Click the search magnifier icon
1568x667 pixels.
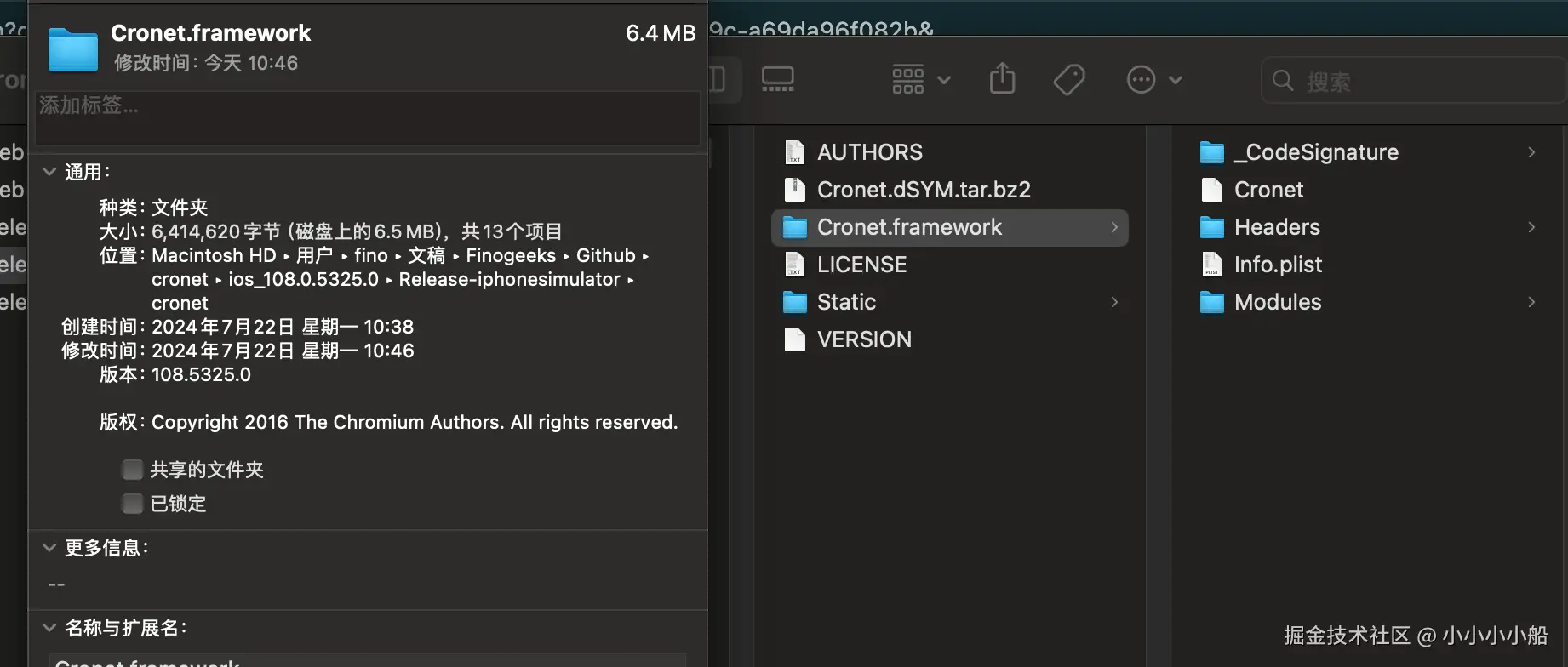[1283, 81]
